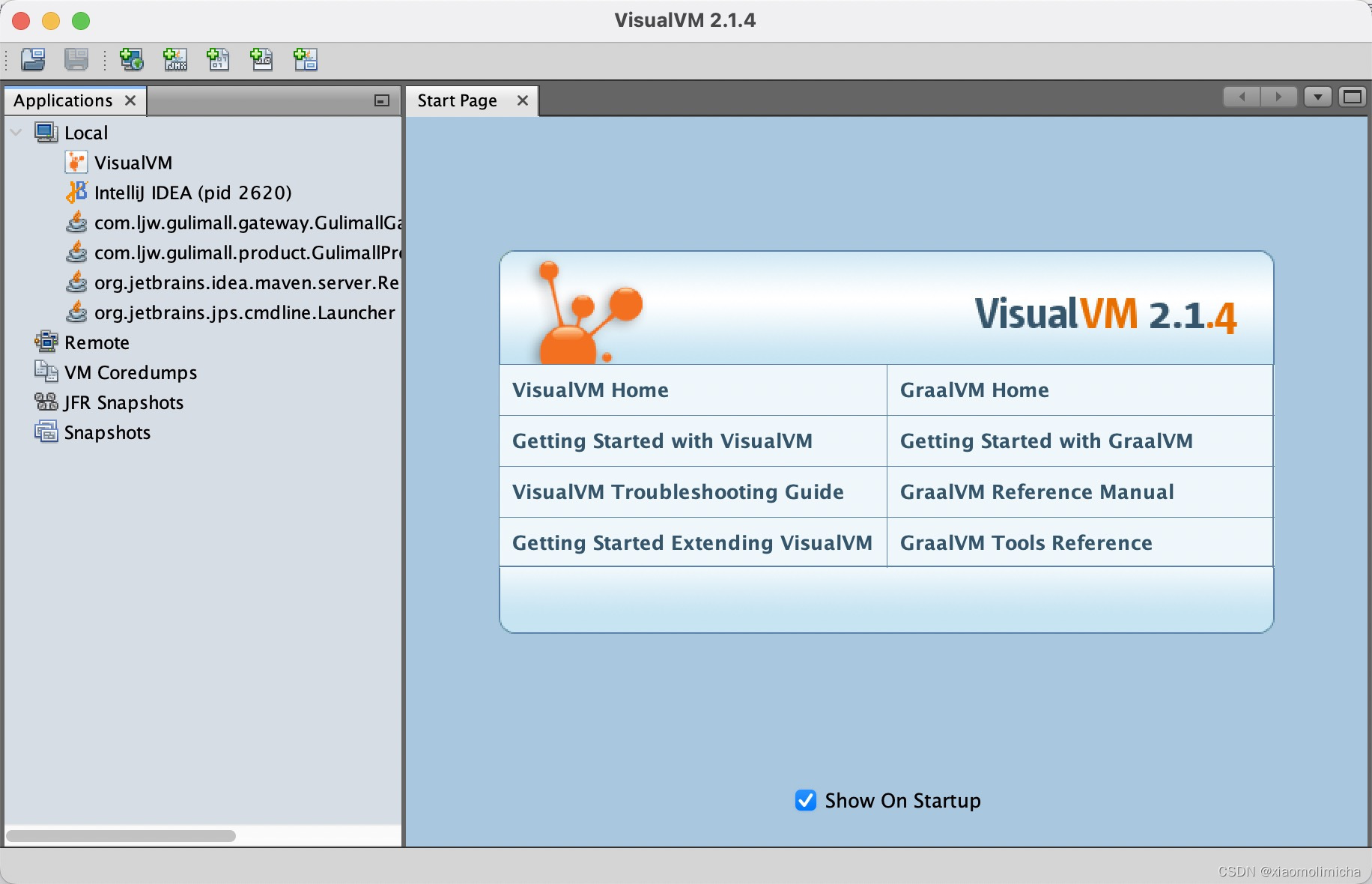Minimize the Applications panel window group
This screenshot has width=1372, height=884.
click(382, 100)
